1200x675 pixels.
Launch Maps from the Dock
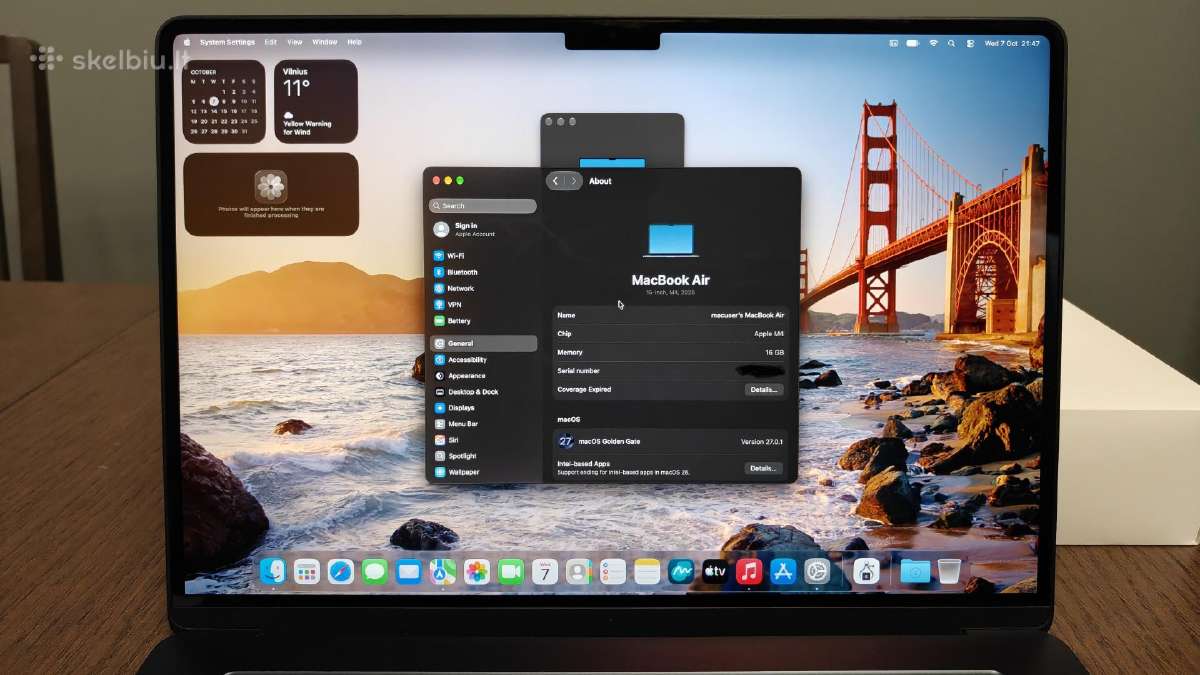click(x=443, y=572)
